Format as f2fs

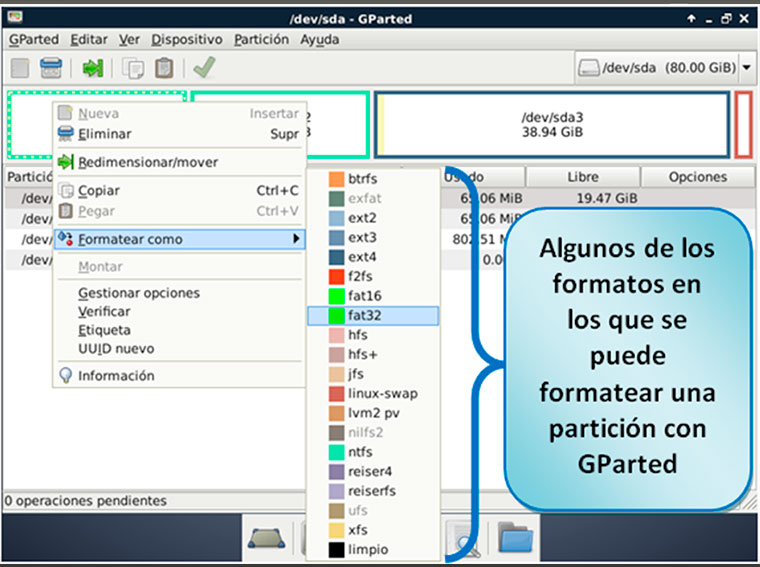pos(373,276)
